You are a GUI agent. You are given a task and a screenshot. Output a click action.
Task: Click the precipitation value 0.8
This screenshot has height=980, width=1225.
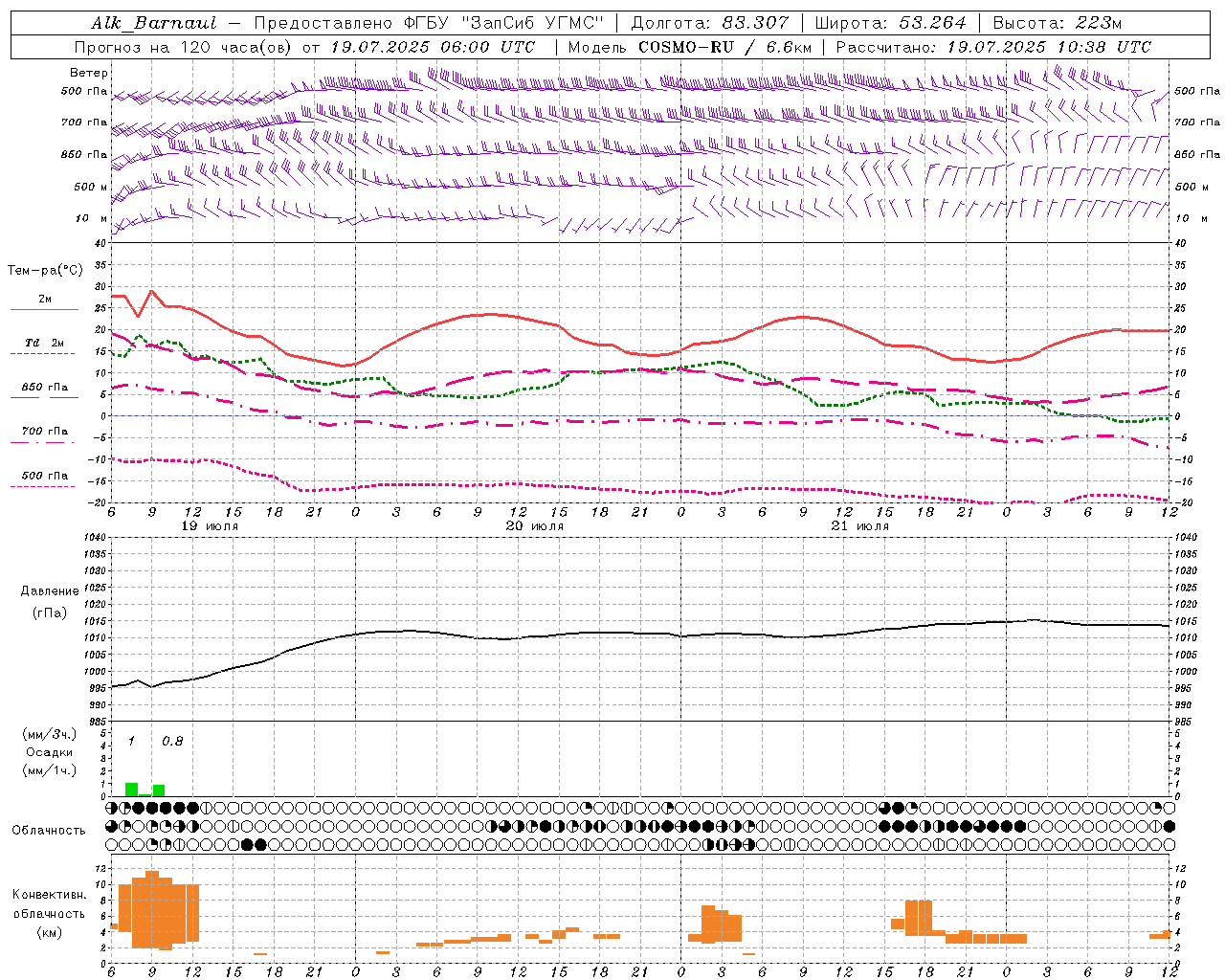click(x=172, y=741)
